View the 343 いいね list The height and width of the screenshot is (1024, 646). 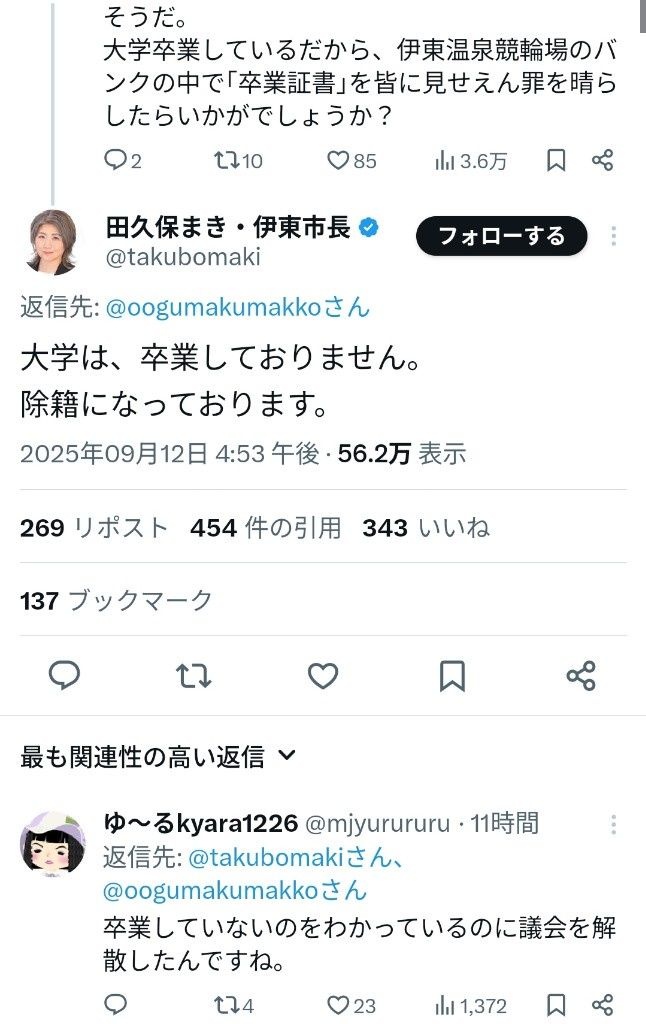tap(426, 528)
